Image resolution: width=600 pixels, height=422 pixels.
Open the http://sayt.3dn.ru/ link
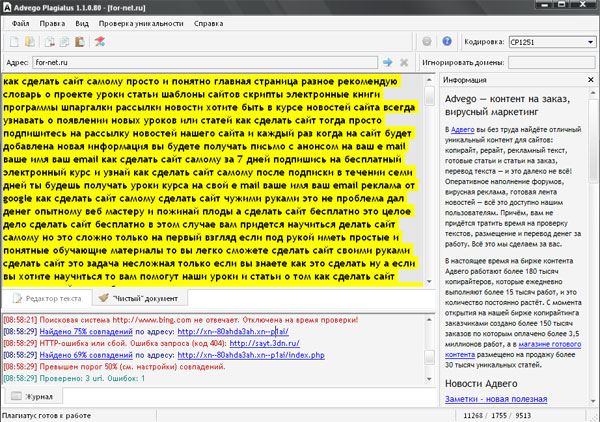click(x=264, y=344)
